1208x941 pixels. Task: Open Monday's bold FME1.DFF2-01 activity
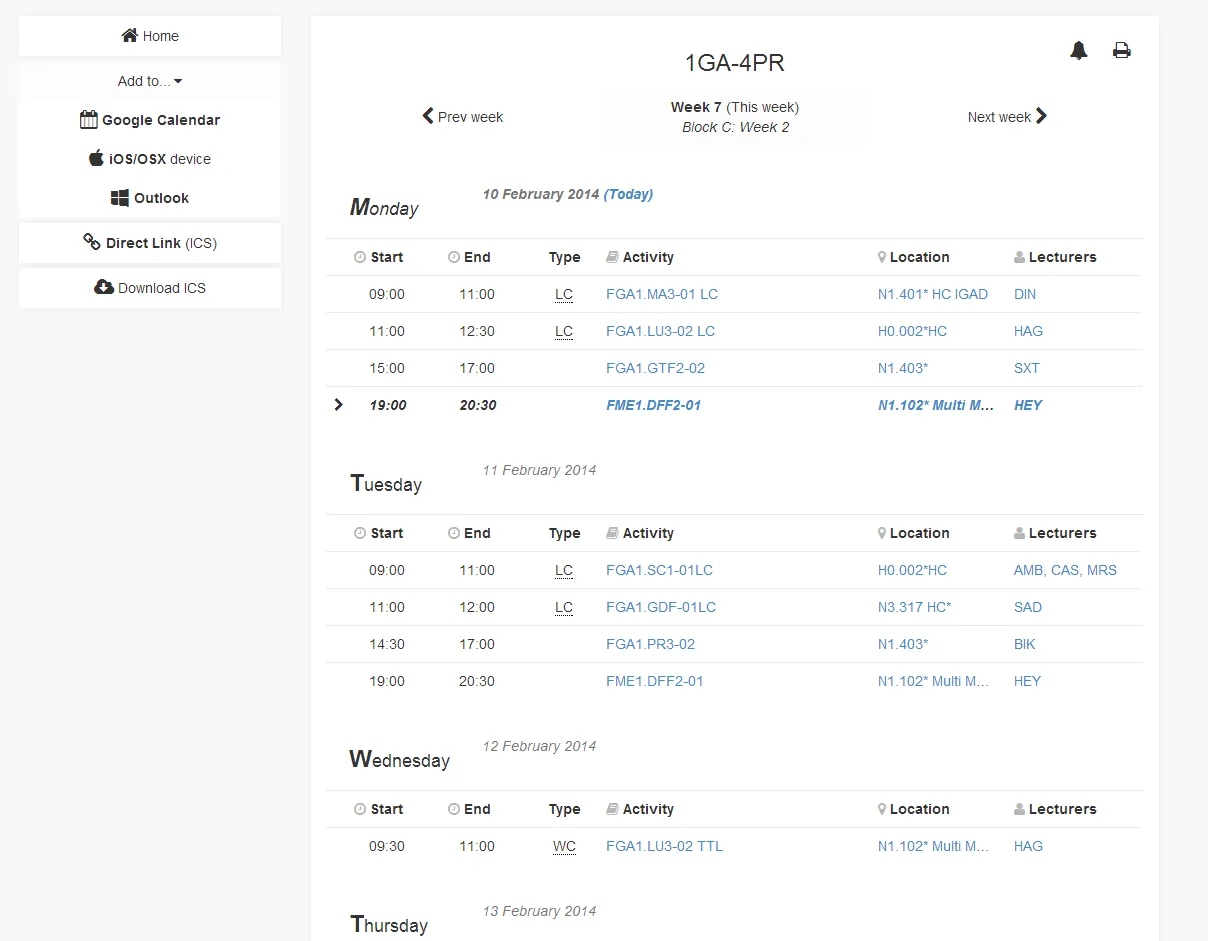(653, 405)
